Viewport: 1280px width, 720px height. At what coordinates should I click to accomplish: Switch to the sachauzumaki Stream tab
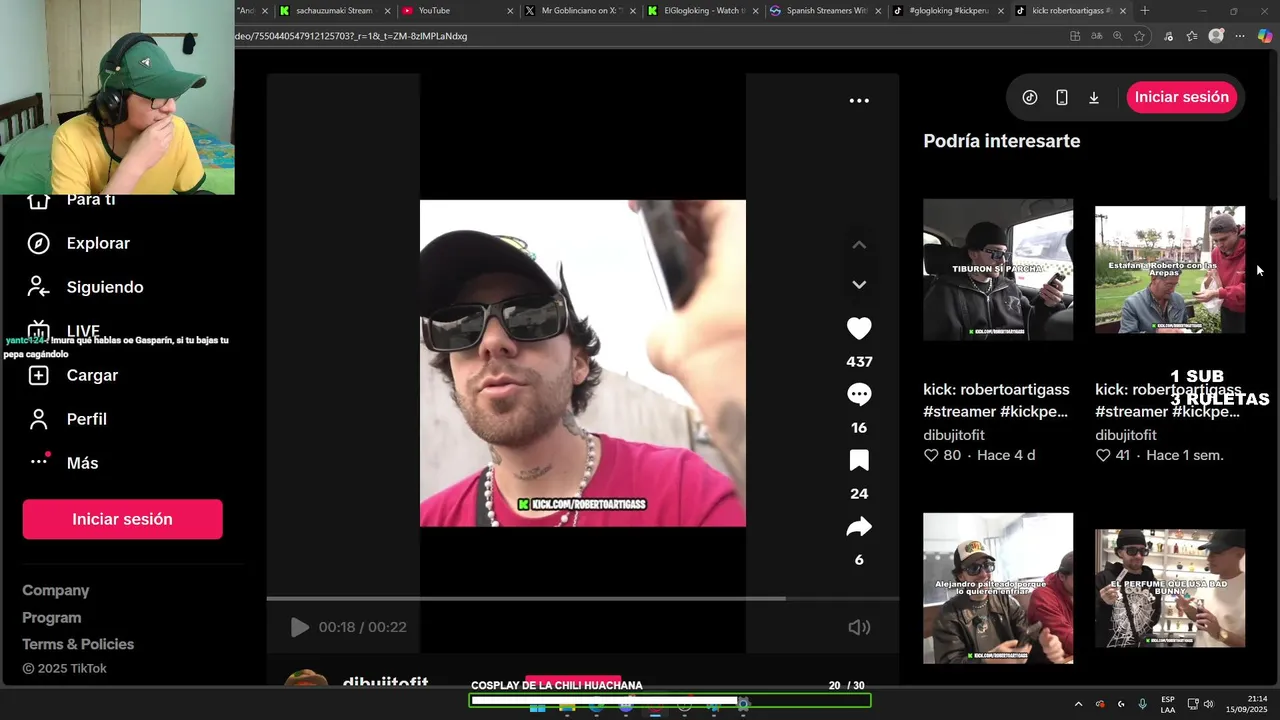point(333,11)
